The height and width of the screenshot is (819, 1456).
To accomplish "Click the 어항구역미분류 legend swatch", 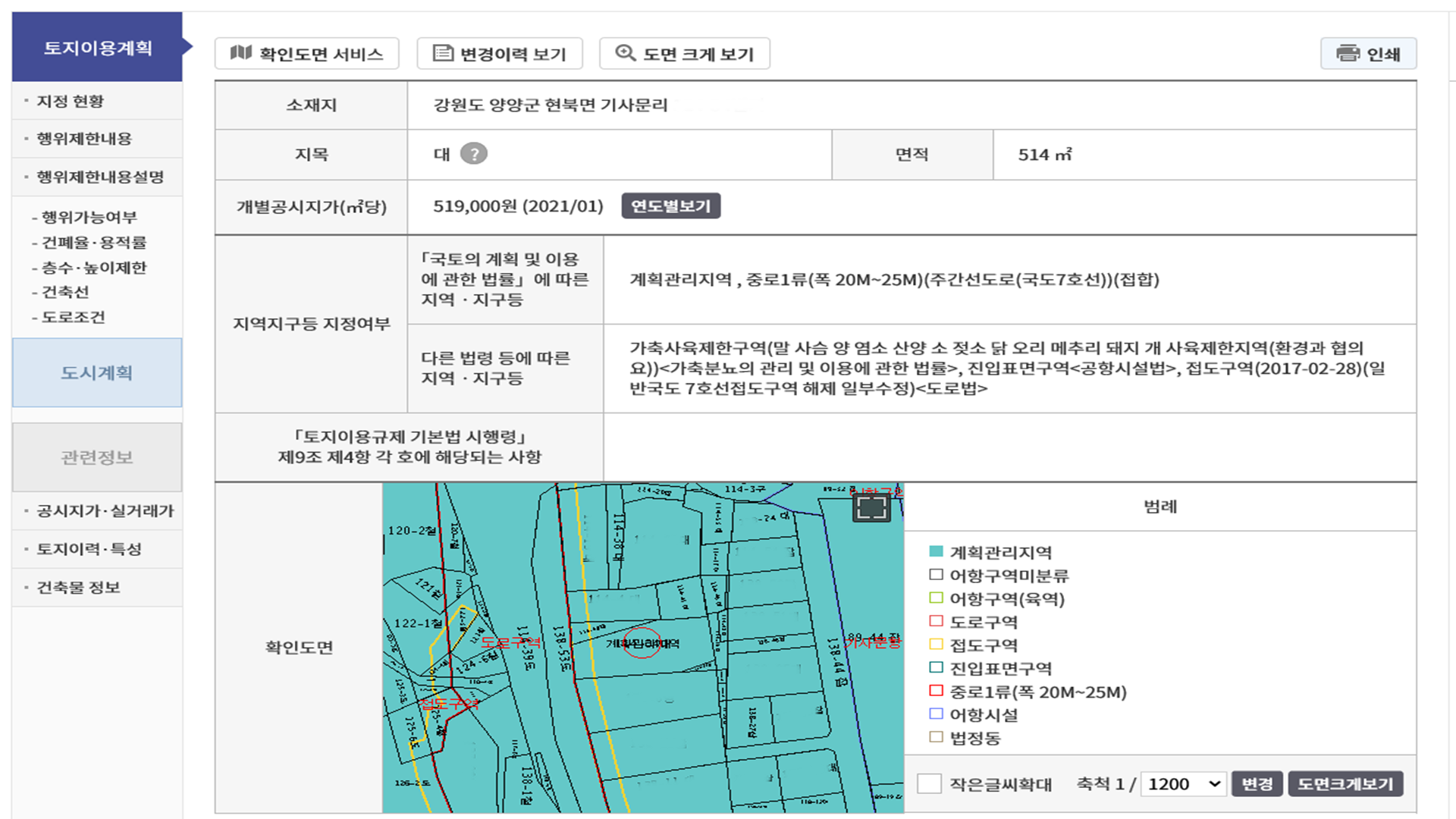I will pyautogui.click(x=936, y=575).
